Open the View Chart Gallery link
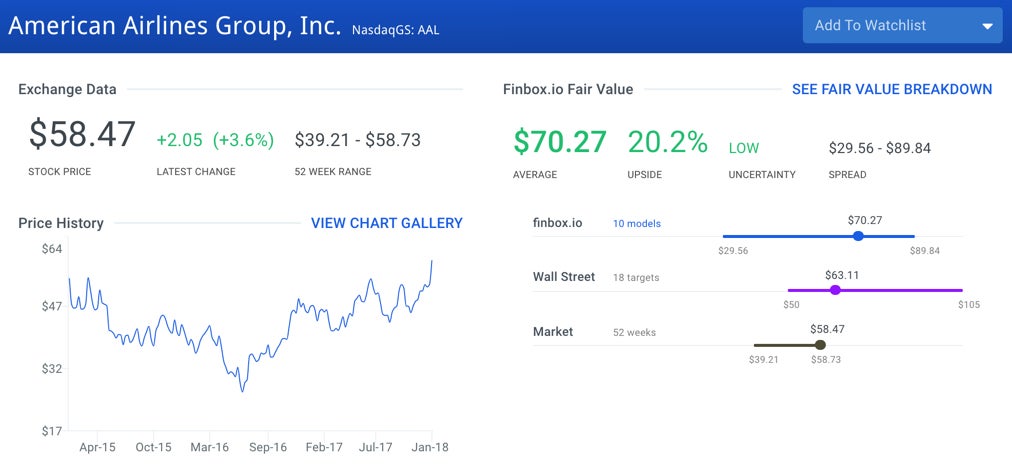The width and height of the screenshot is (1012, 467). pos(387,223)
